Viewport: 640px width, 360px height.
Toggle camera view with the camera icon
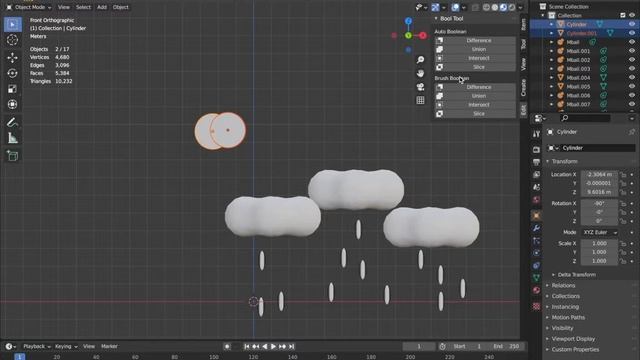(x=420, y=87)
